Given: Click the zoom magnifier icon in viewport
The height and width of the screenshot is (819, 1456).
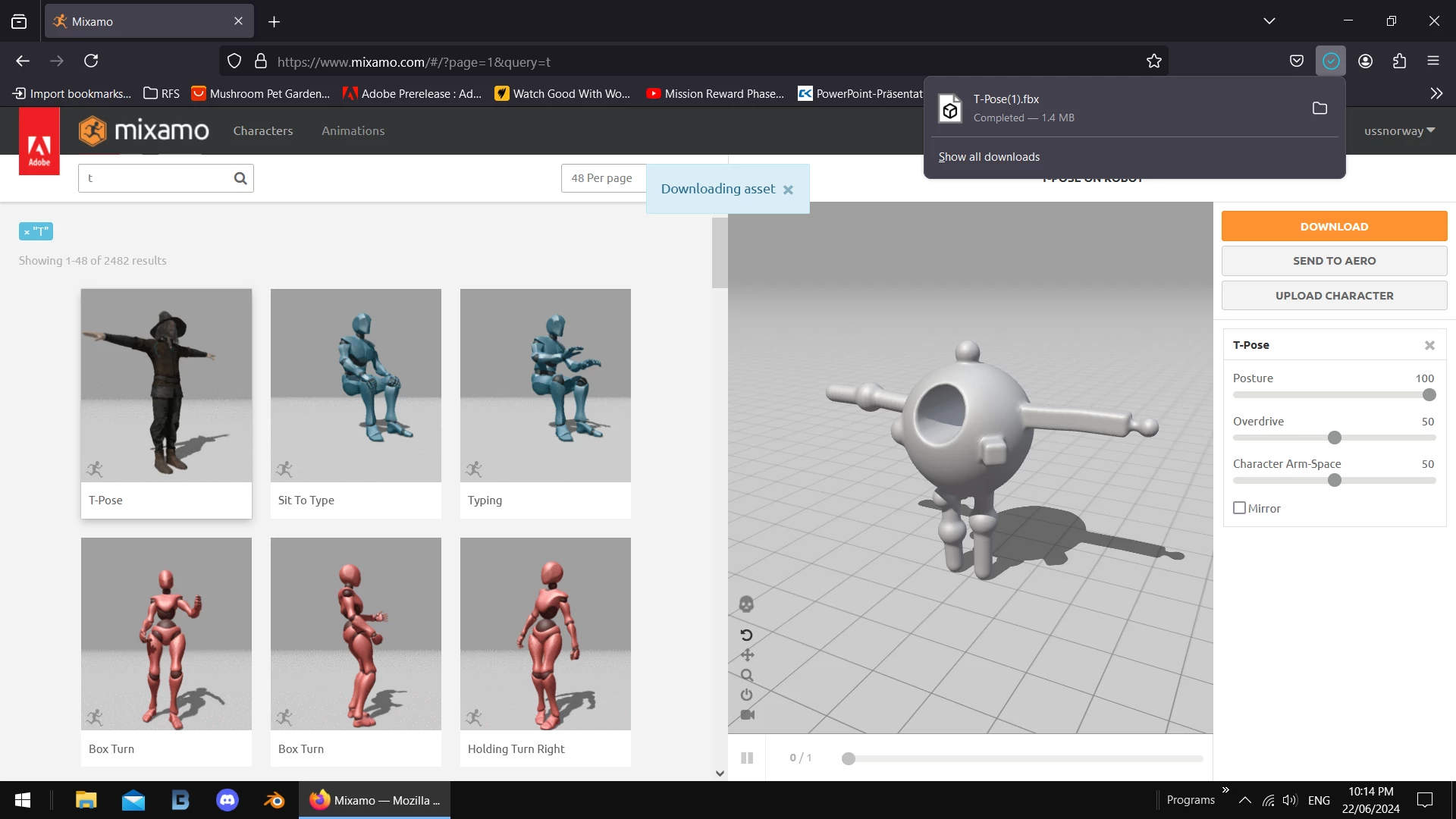Looking at the screenshot, I should coord(747,675).
